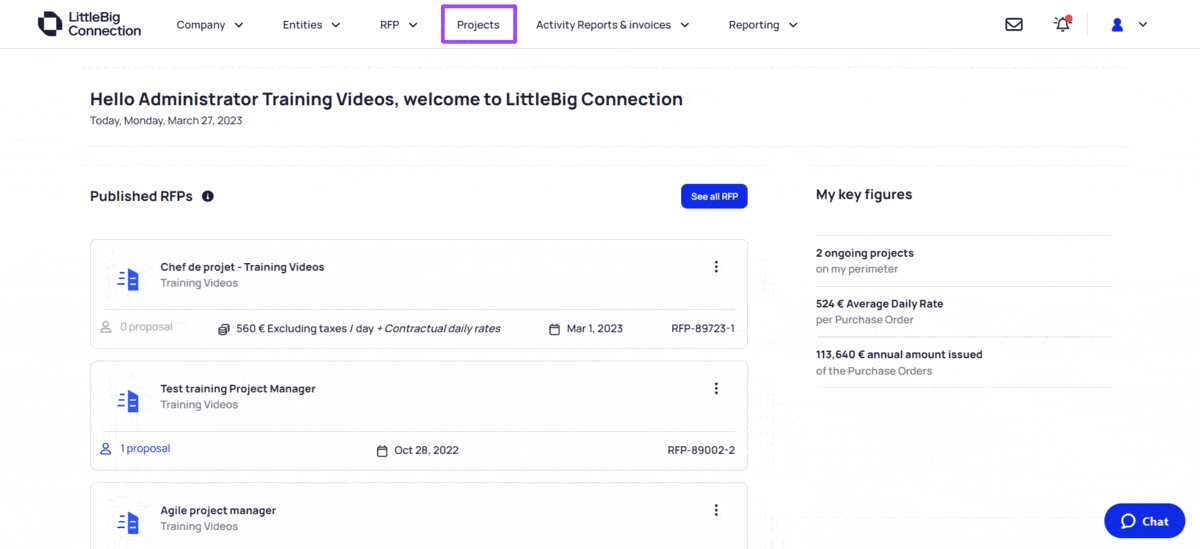The width and height of the screenshot is (1200, 549).
Task: Click My key figures heading
Action: pos(864,195)
